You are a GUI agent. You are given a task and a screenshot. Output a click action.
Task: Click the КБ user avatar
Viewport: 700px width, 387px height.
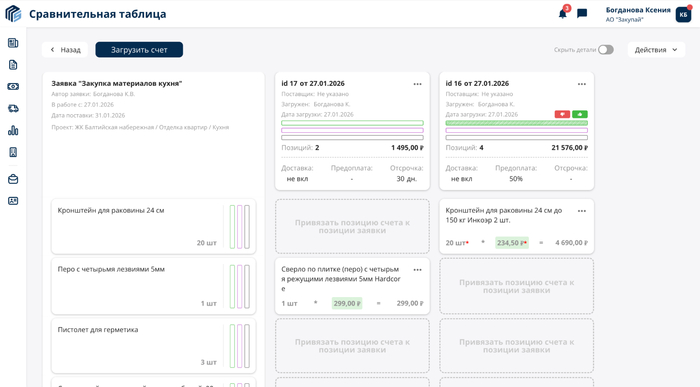point(683,15)
